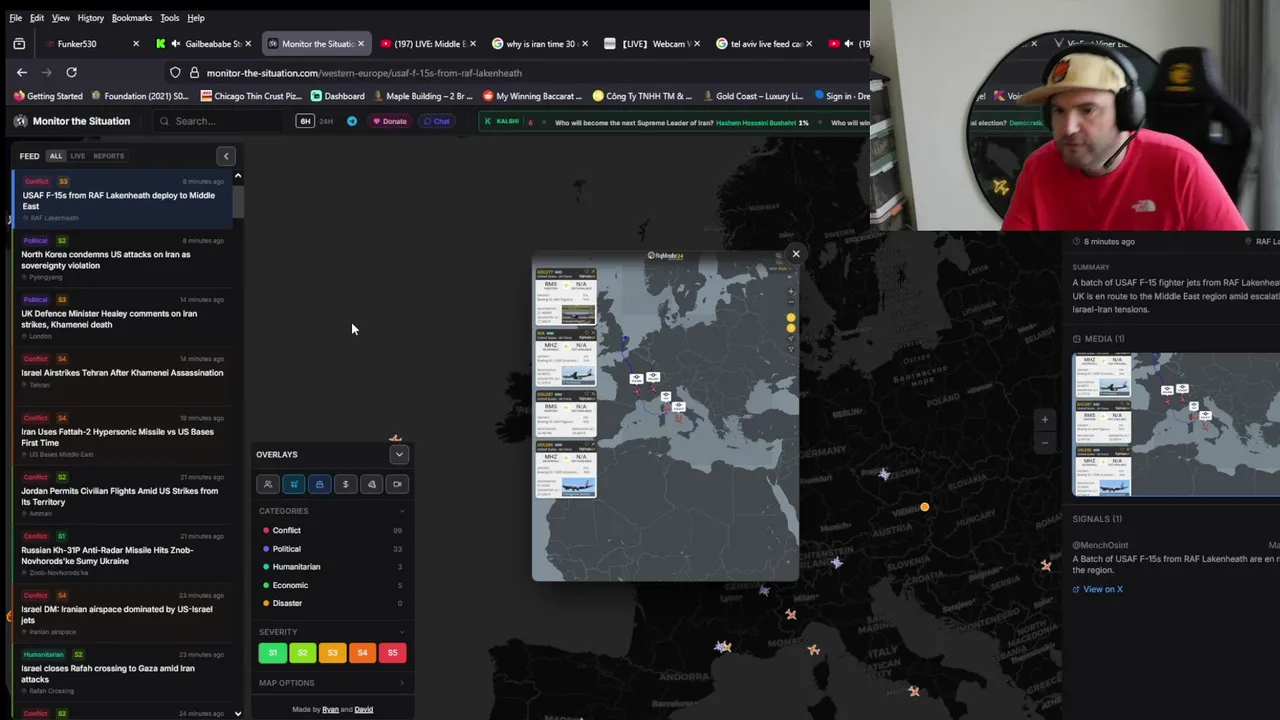Mute the Gailbeababe tab audio icon
The width and height of the screenshot is (1280, 720).
(176, 44)
